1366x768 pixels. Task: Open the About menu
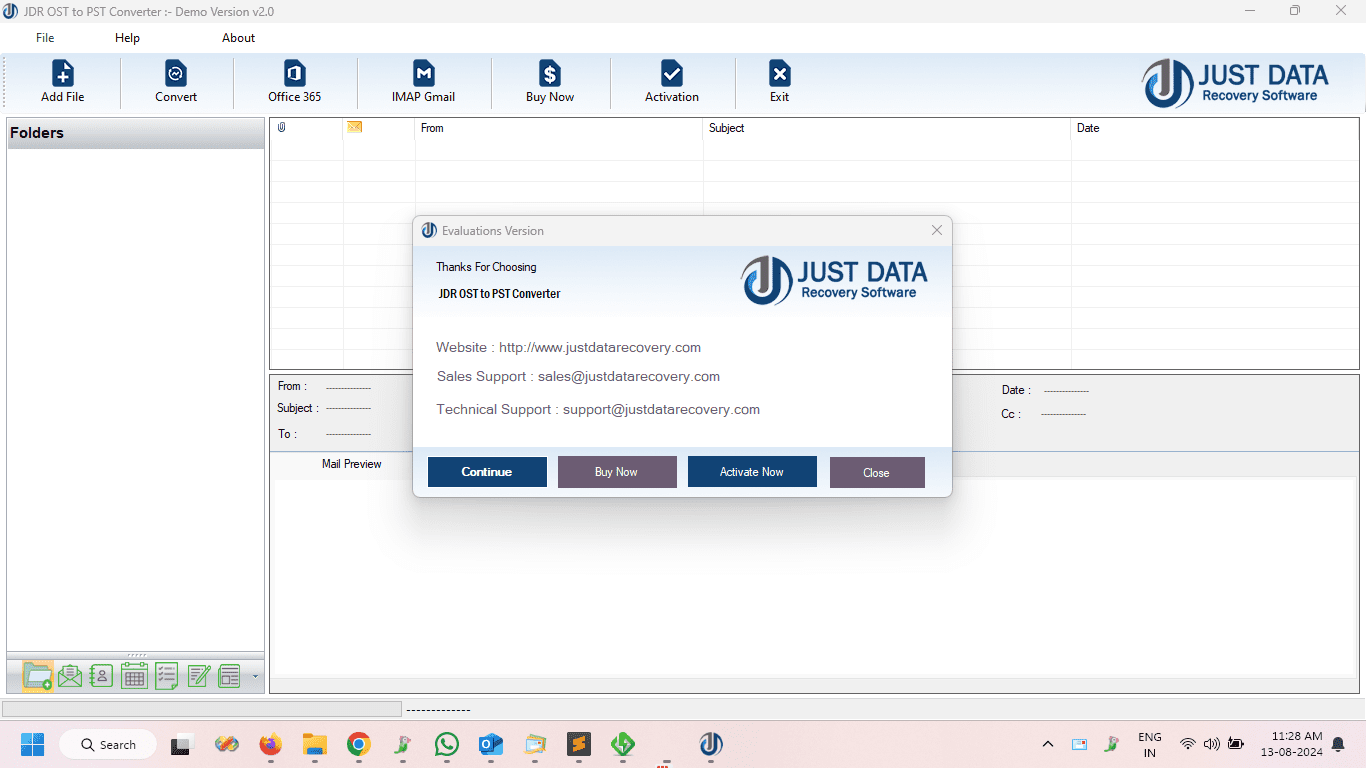[x=238, y=38]
